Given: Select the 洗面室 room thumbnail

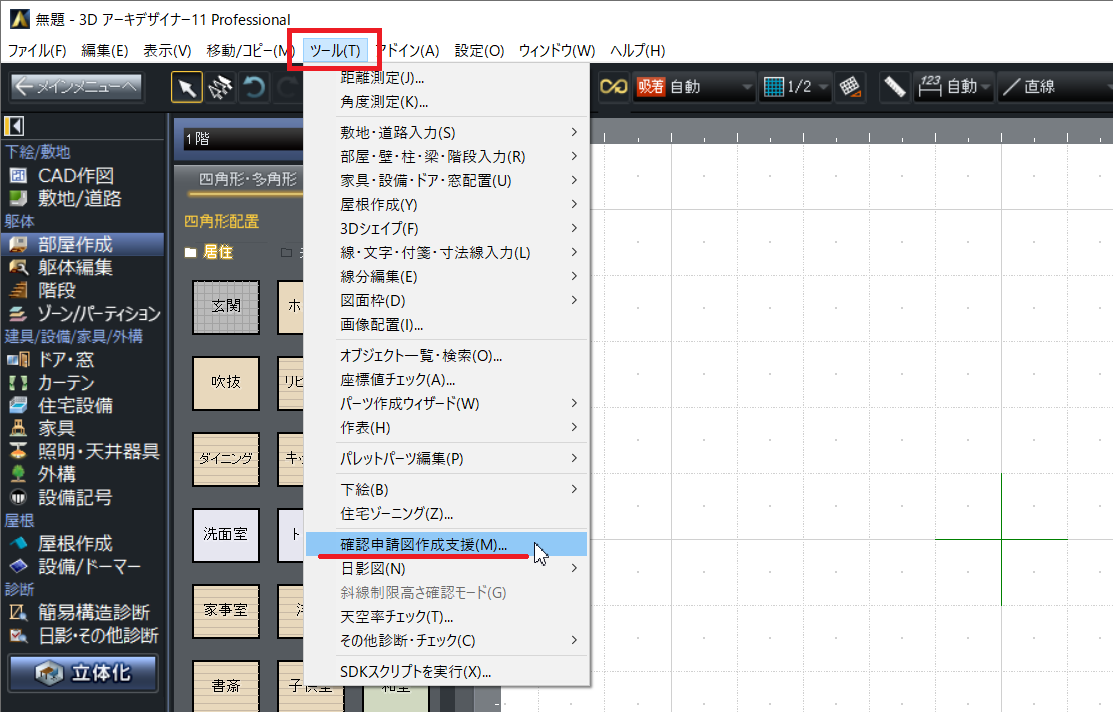Looking at the screenshot, I should 225,534.
